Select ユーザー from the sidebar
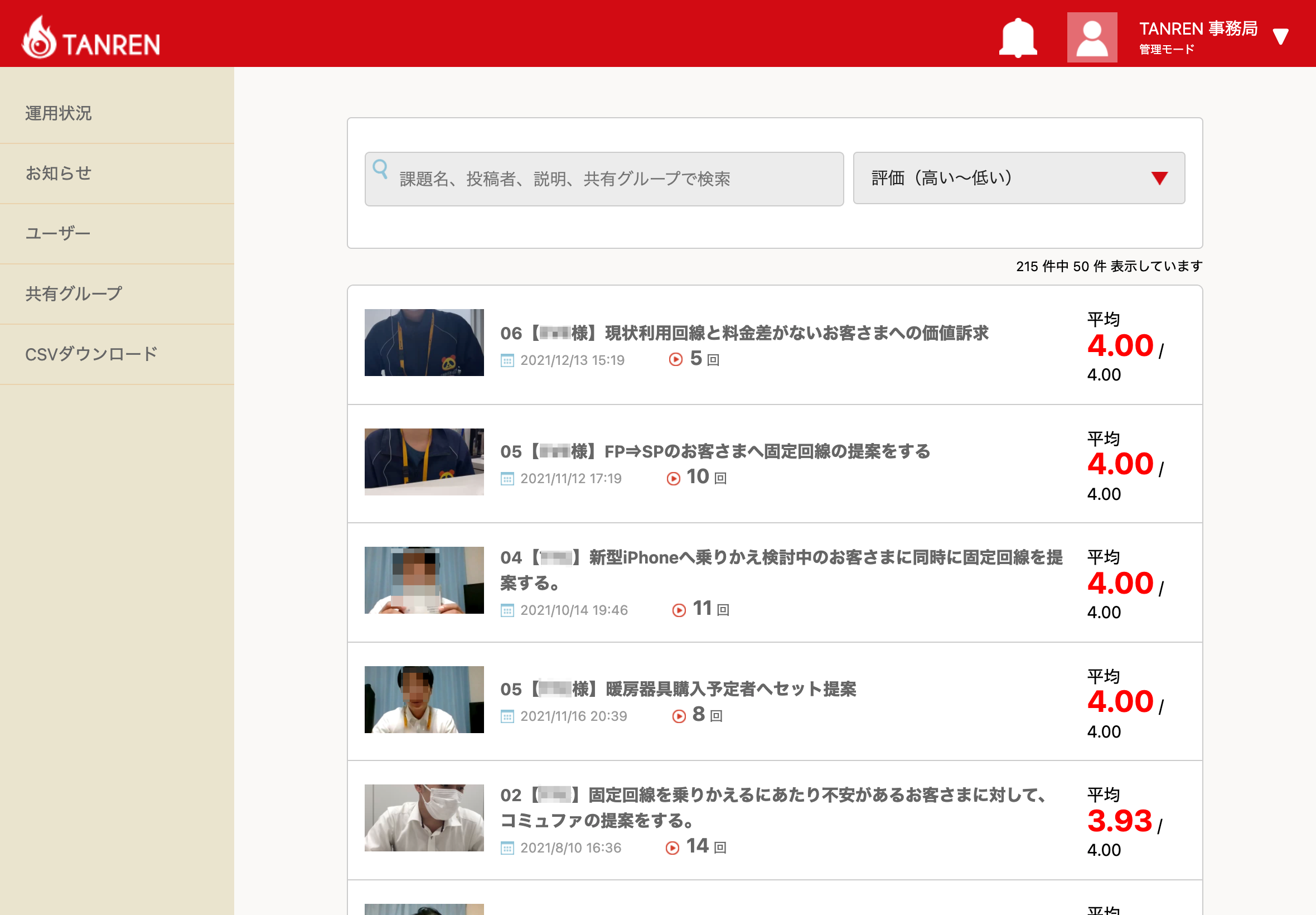Viewport: 1316px width, 915px height. (x=58, y=233)
